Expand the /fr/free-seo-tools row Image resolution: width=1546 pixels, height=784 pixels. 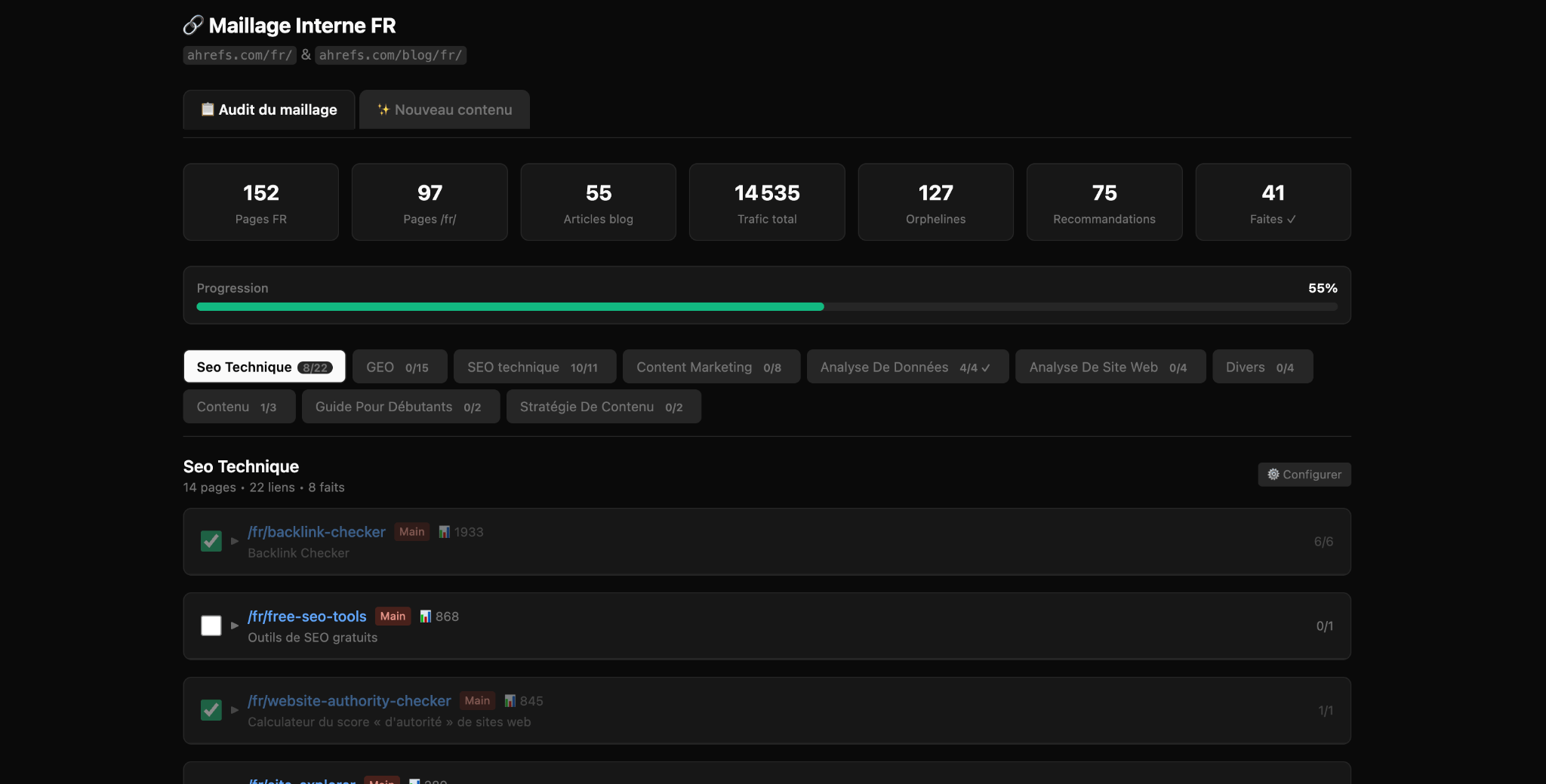(x=235, y=626)
